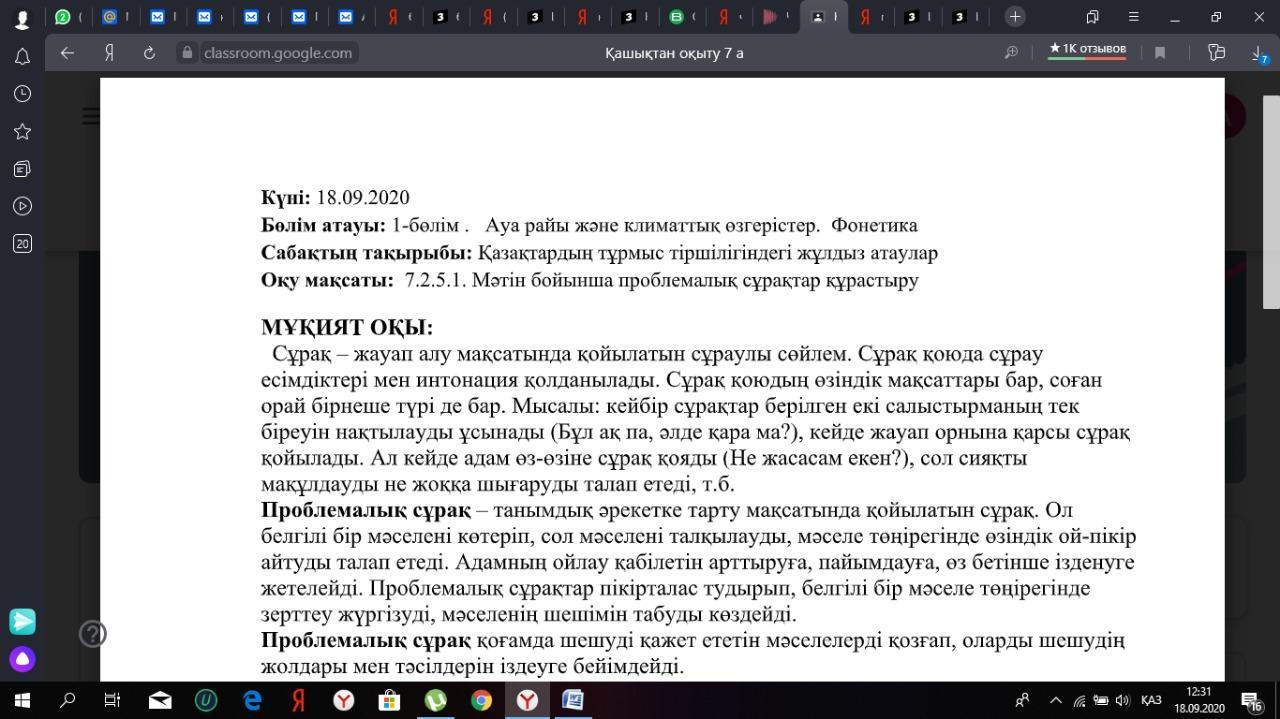View site security lock info

[x=186, y=53]
